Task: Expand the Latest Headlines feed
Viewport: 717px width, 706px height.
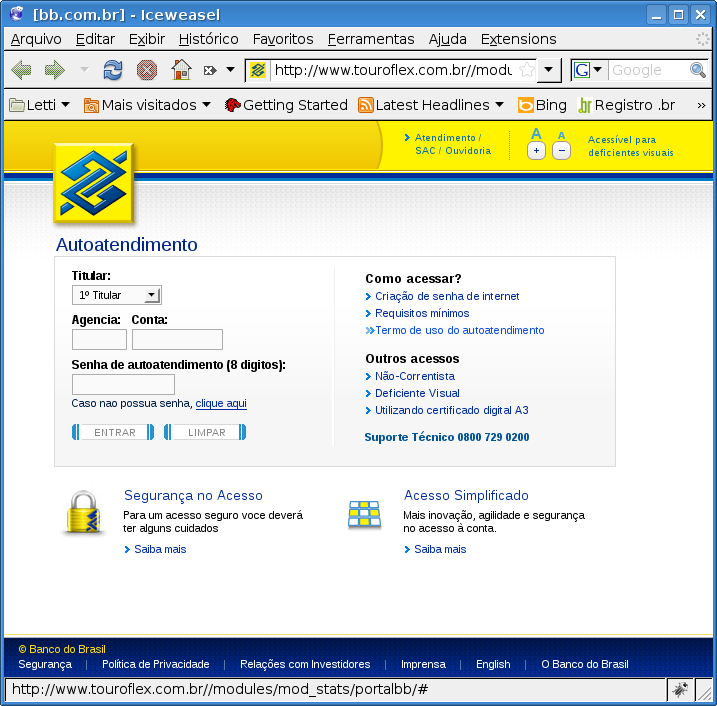Action: (x=431, y=105)
